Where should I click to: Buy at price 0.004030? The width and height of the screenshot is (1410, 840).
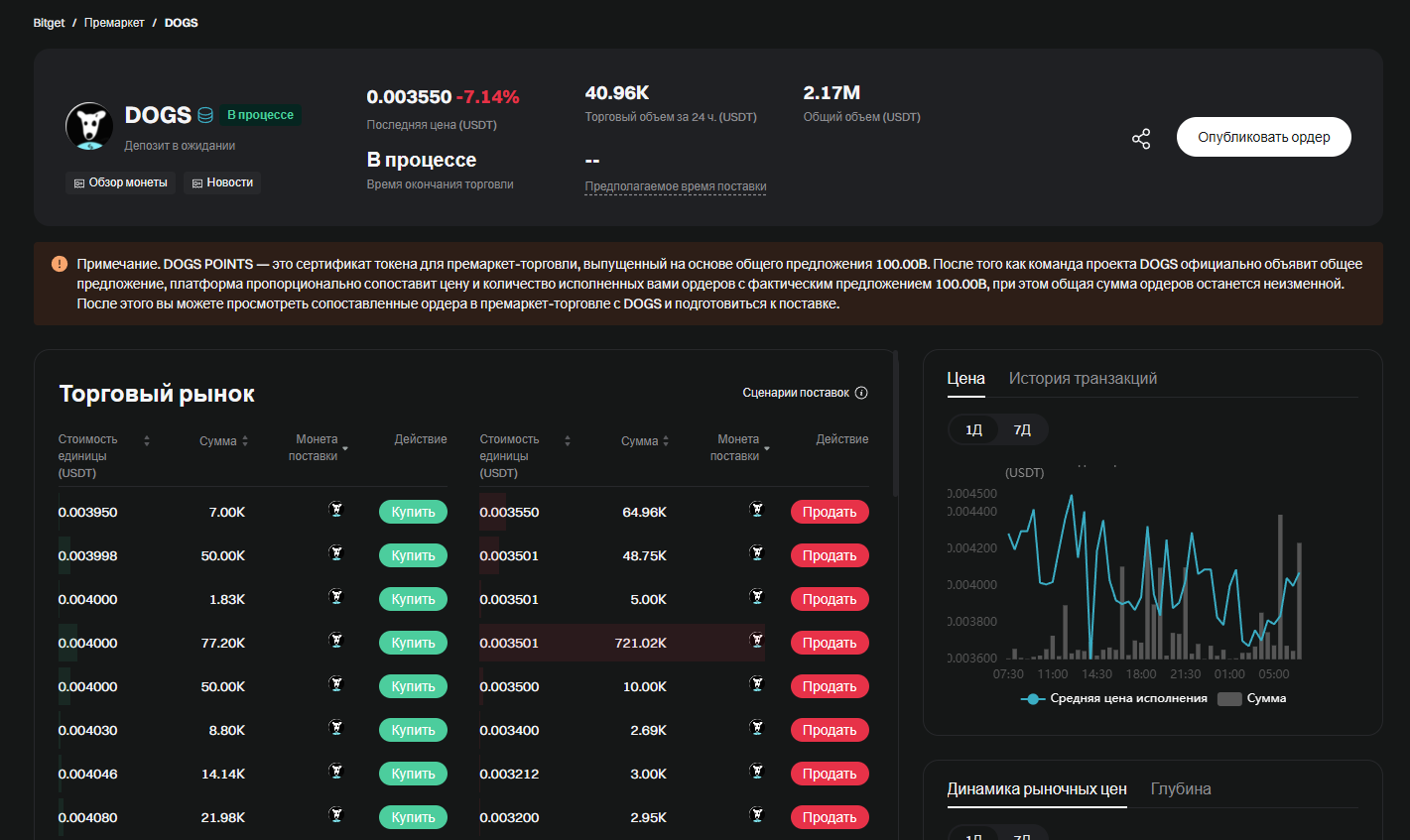click(x=413, y=730)
